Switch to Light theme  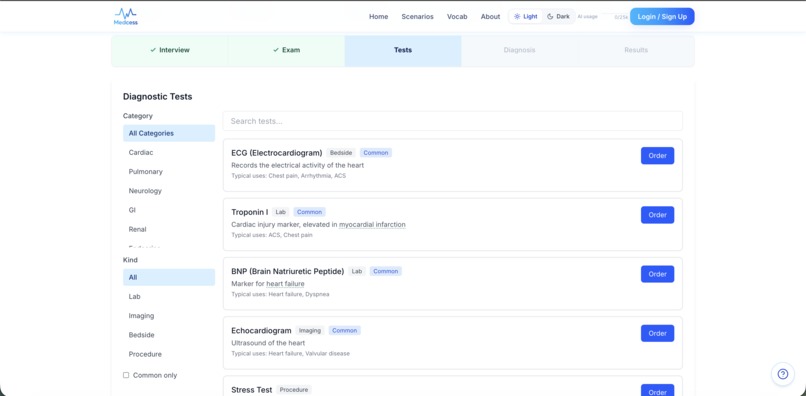click(526, 16)
